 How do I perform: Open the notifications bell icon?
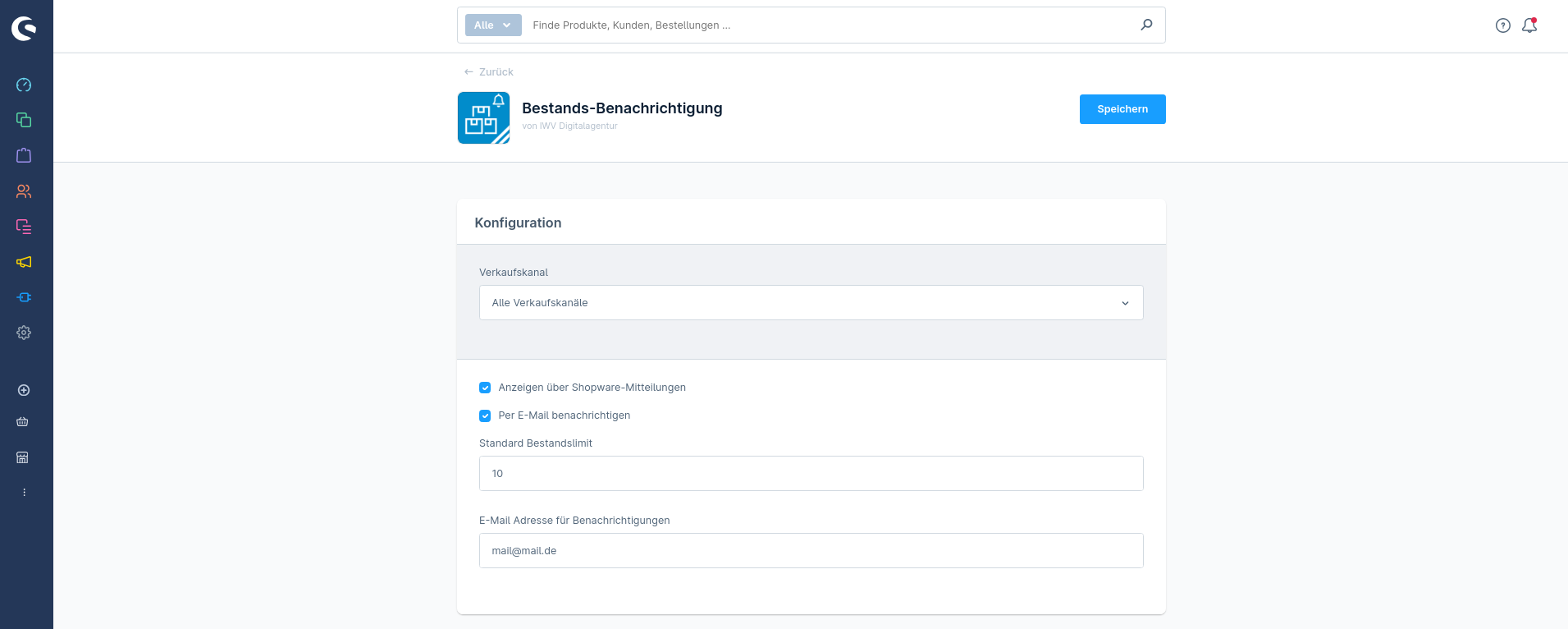[1529, 25]
